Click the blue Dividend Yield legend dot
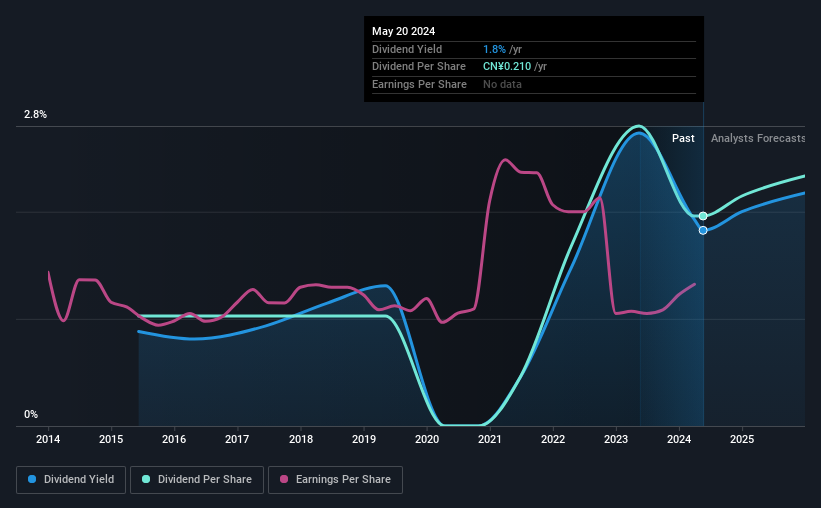The width and height of the screenshot is (821, 508). pyautogui.click(x=32, y=479)
